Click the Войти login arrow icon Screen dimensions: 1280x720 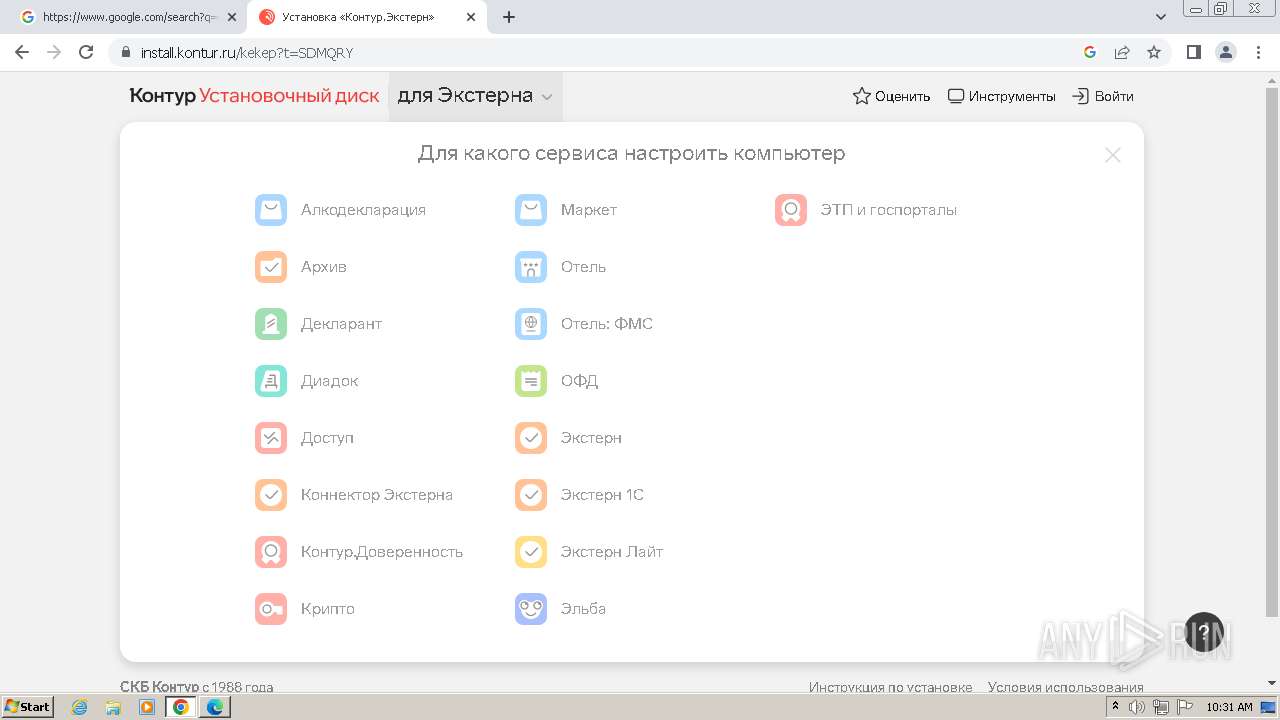1080,96
